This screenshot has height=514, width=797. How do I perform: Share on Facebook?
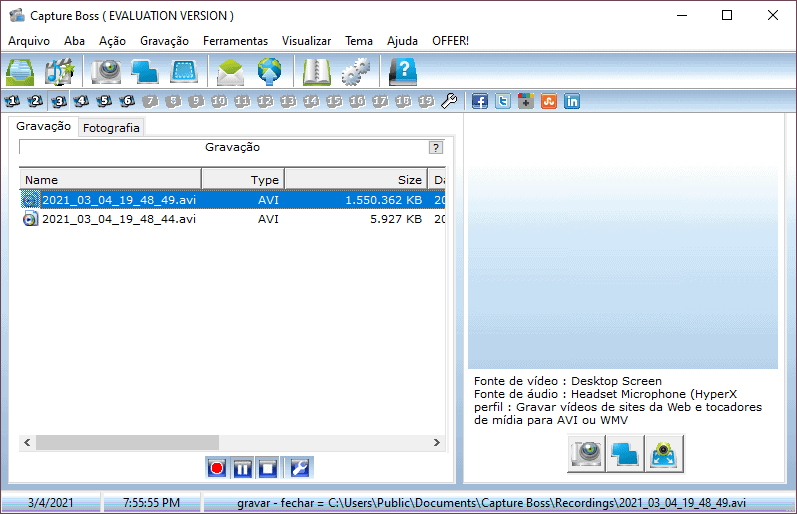click(479, 101)
